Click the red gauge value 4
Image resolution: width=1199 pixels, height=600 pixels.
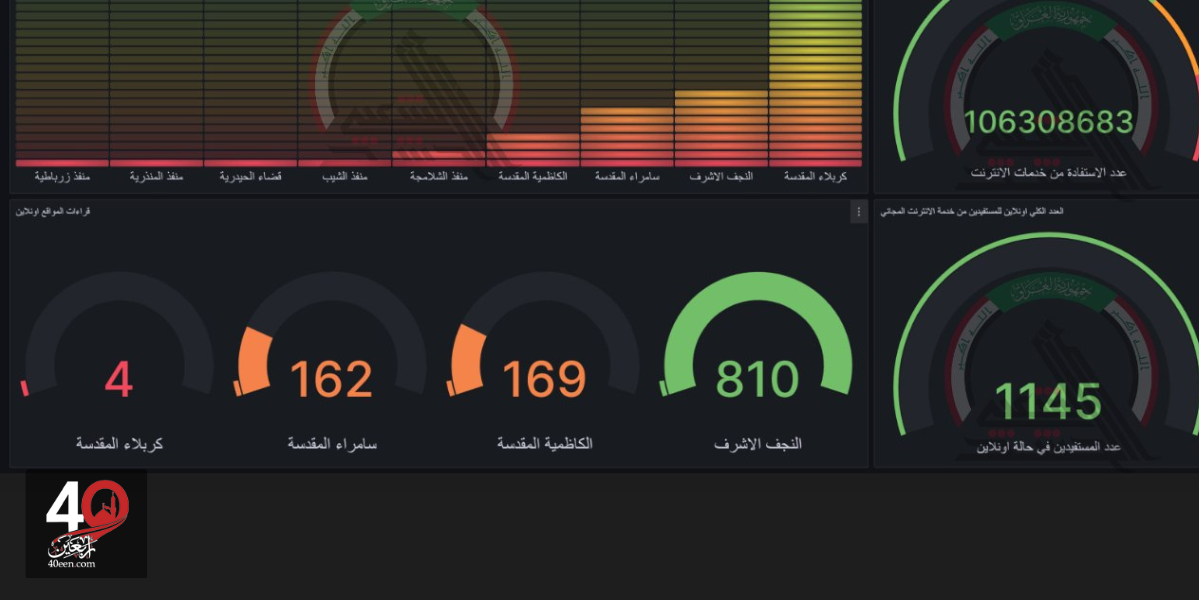point(119,379)
